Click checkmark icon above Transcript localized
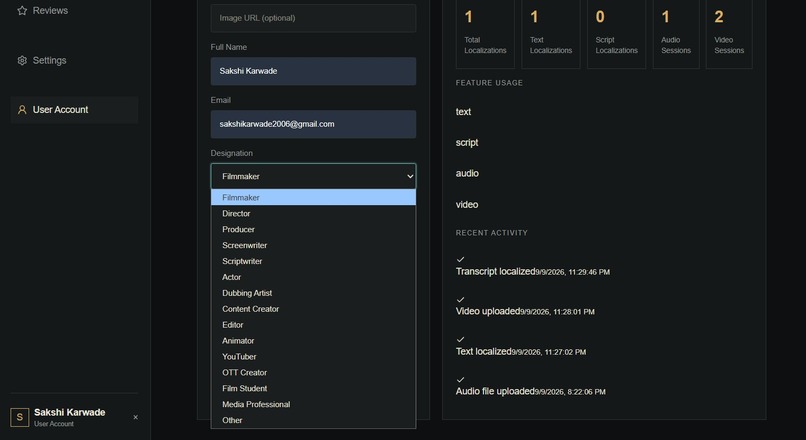 tap(461, 260)
